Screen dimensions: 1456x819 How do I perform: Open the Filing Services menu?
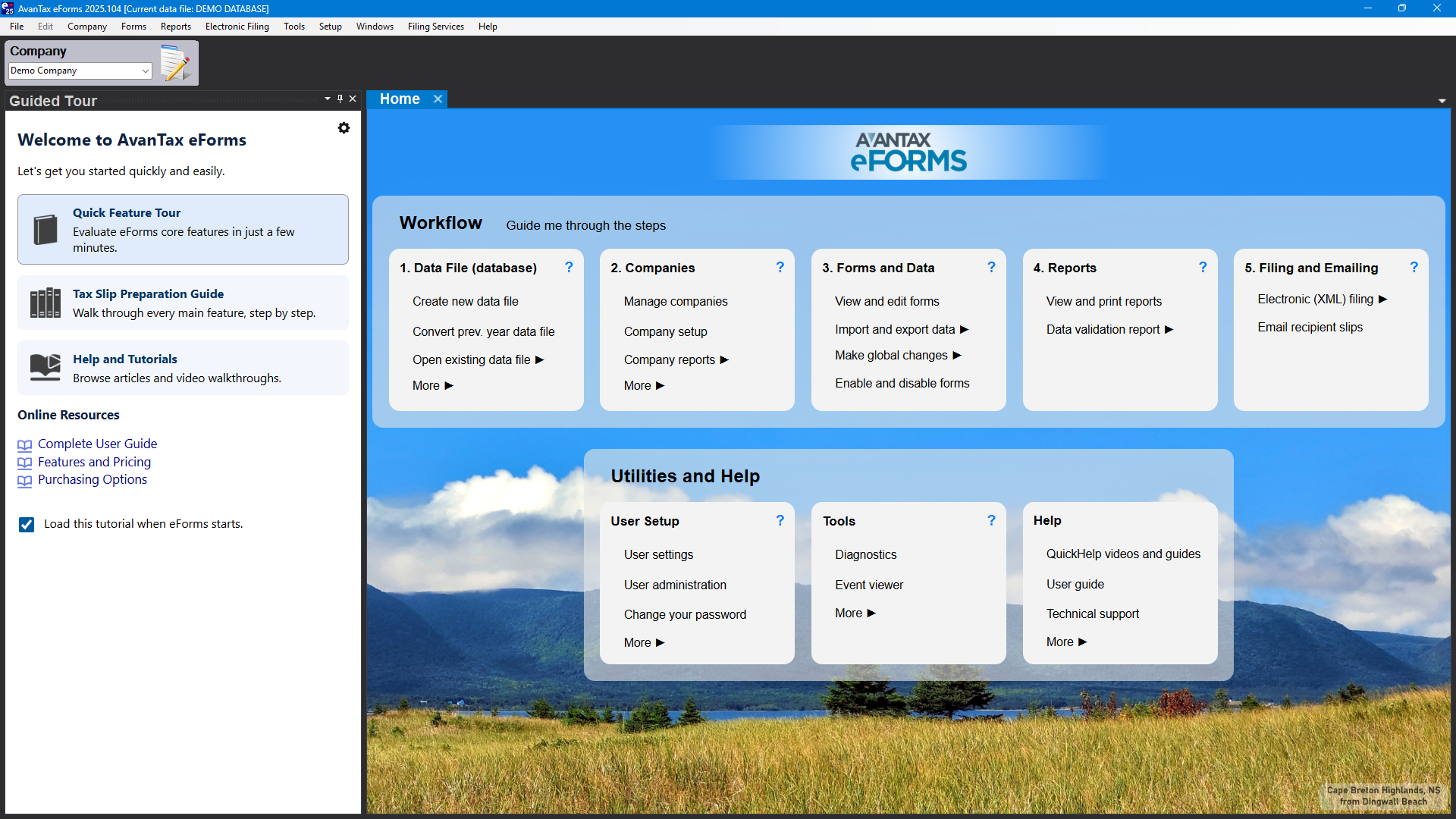point(435,27)
